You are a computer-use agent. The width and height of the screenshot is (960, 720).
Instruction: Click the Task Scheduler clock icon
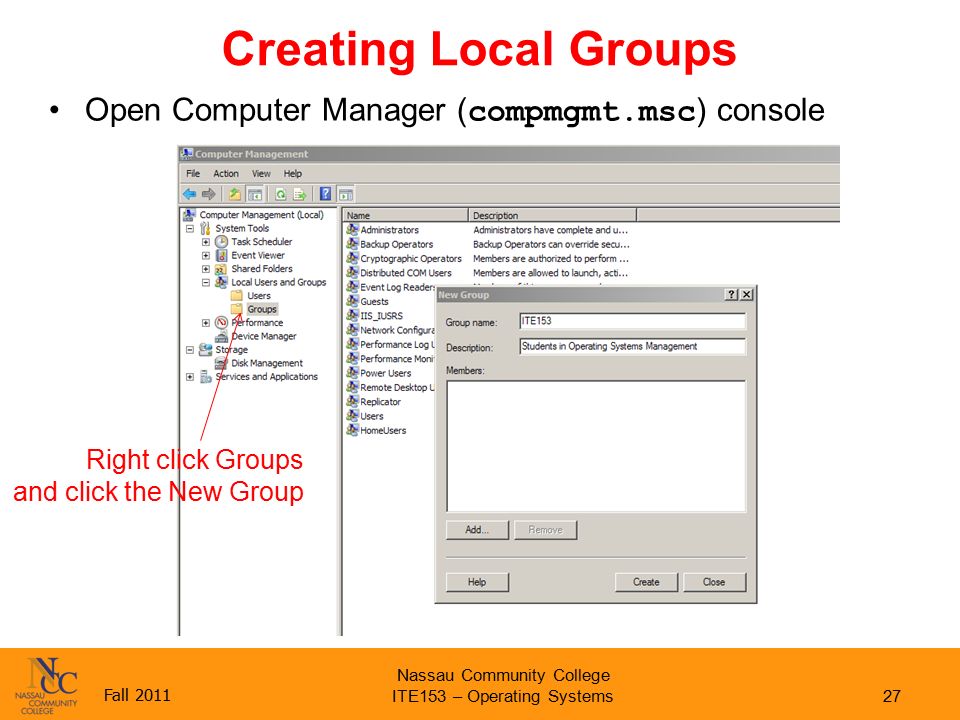coord(222,242)
